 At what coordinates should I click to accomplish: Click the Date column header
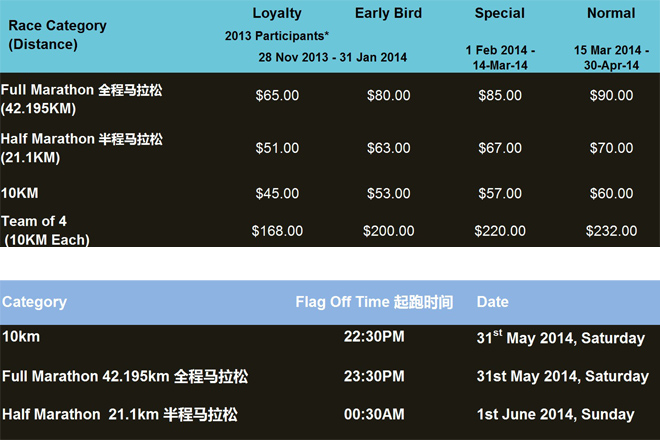(492, 302)
